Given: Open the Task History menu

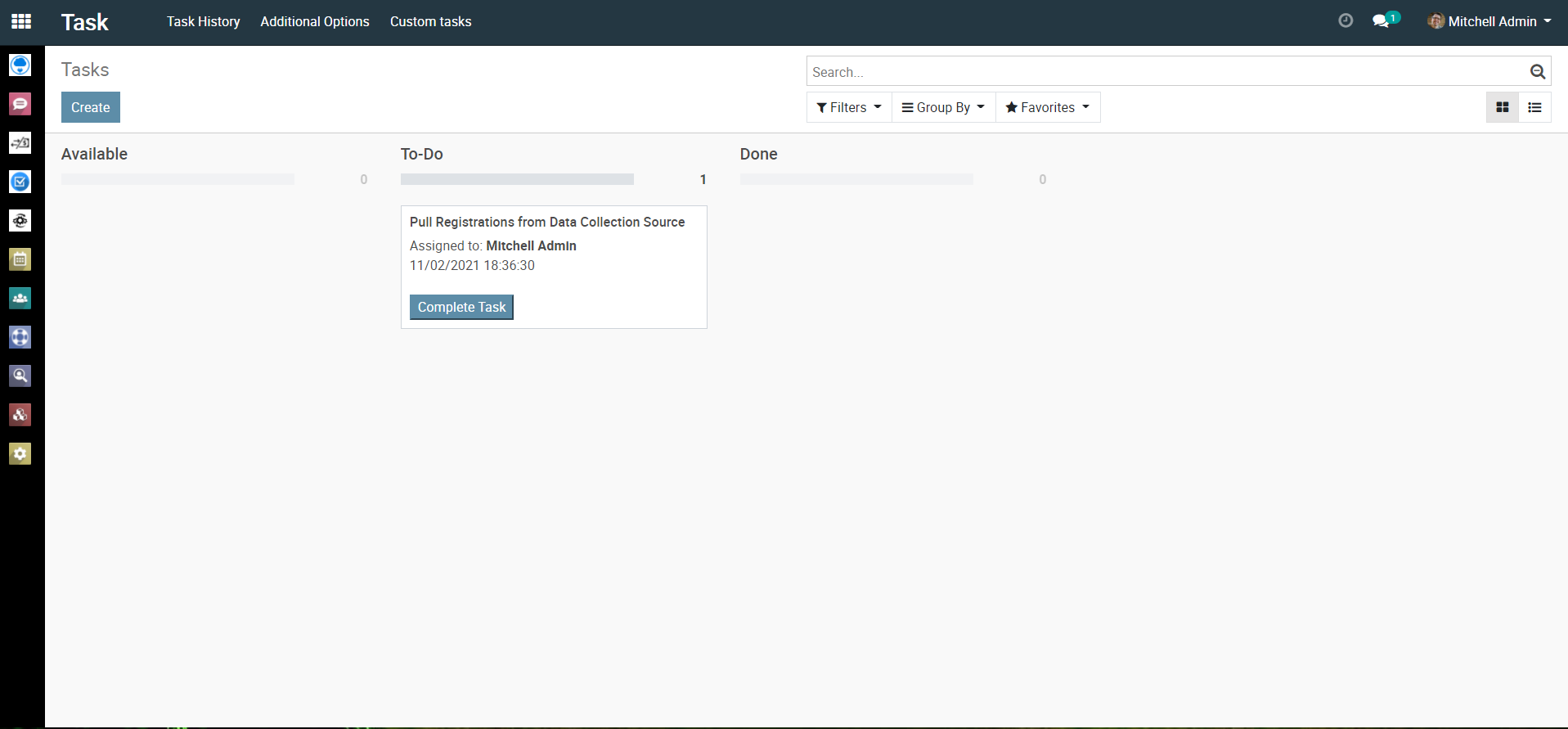Looking at the screenshot, I should (203, 22).
